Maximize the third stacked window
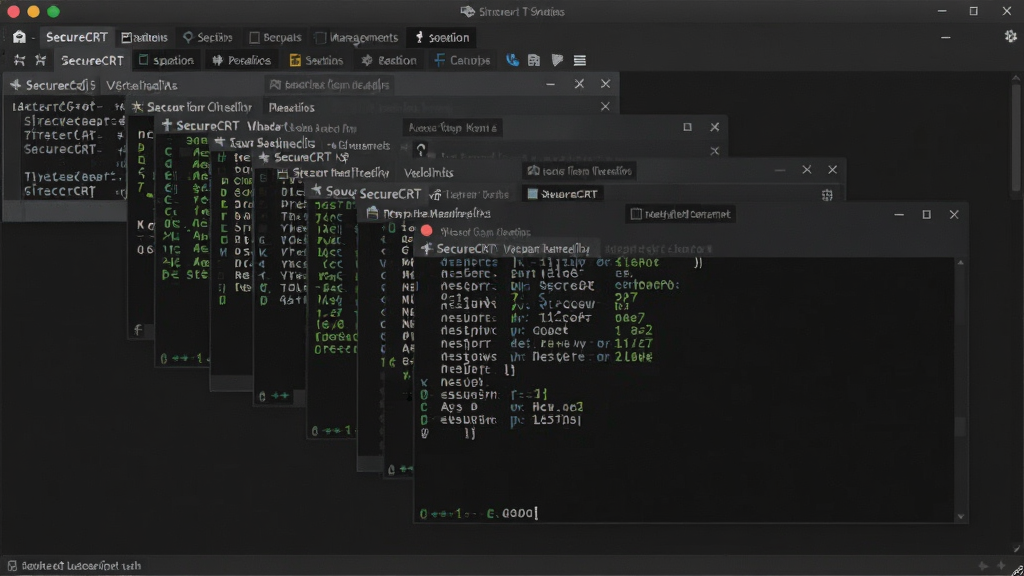 687,127
